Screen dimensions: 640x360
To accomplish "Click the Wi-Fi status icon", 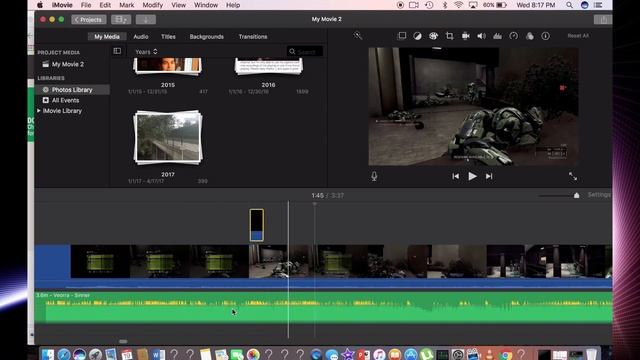I will [x=458, y=5].
